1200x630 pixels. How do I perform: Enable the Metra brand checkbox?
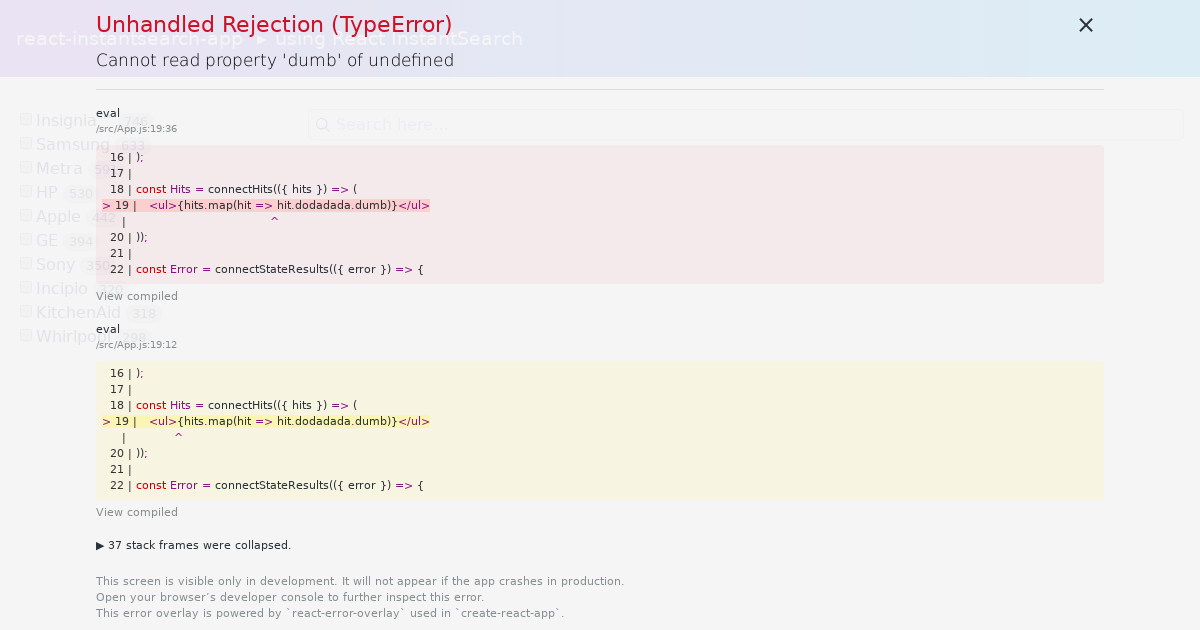pyautogui.click(x=25, y=166)
